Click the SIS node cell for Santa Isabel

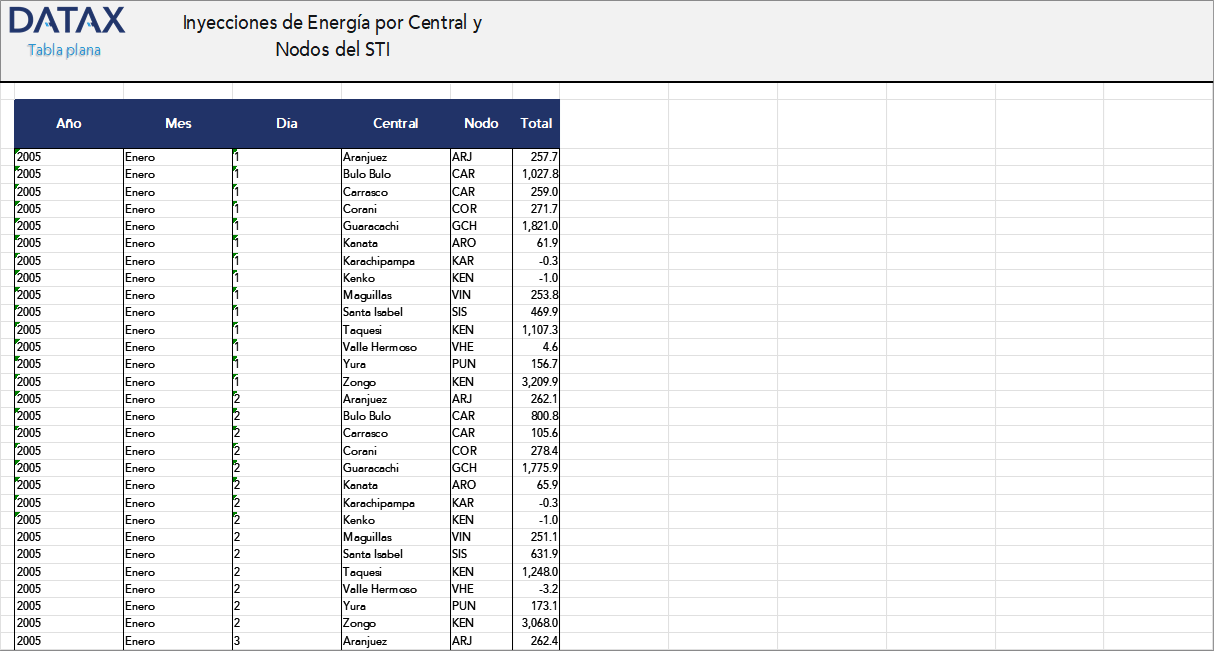[465, 312]
